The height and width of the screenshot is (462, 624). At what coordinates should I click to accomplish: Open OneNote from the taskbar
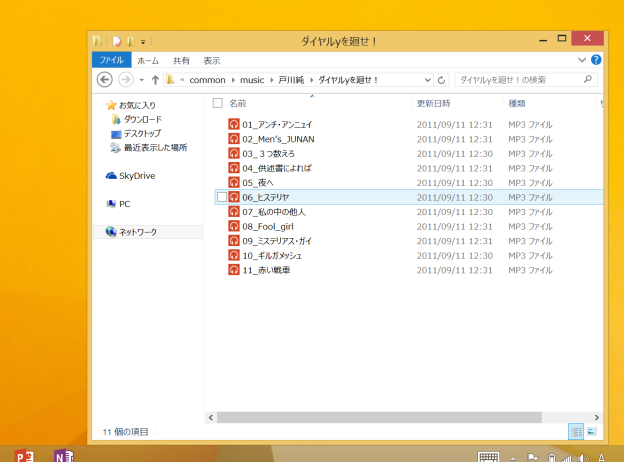click(64, 456)
